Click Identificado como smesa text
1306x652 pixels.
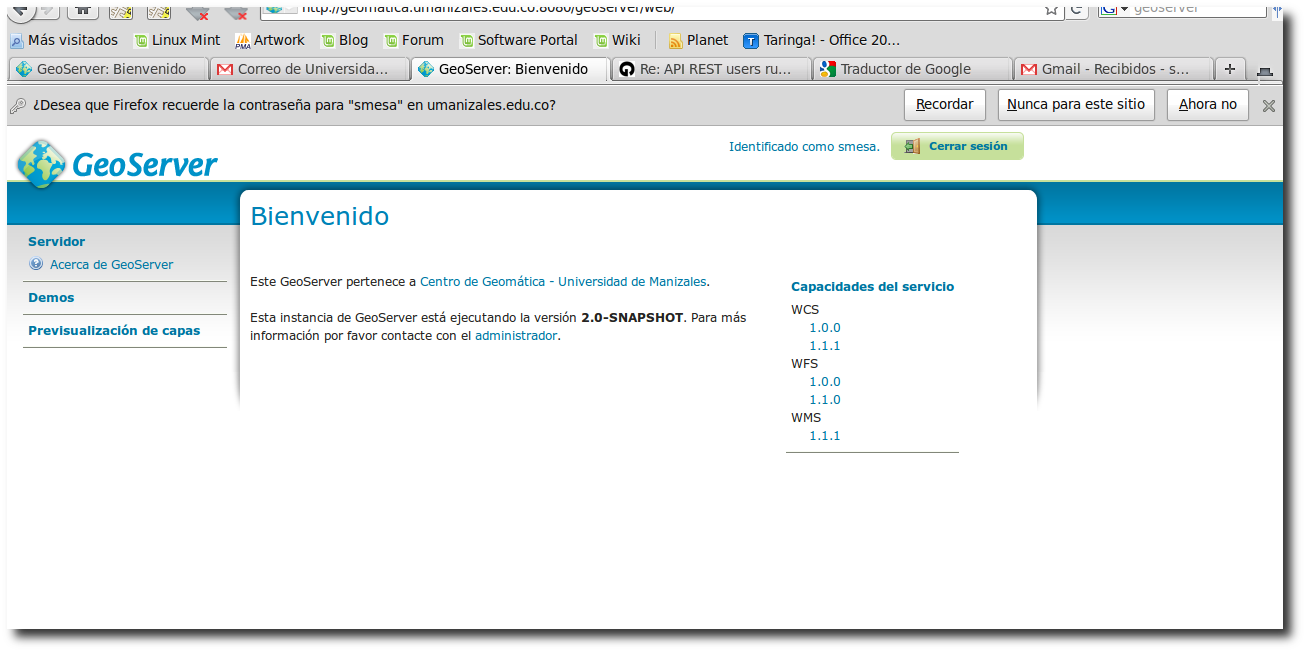804,147
